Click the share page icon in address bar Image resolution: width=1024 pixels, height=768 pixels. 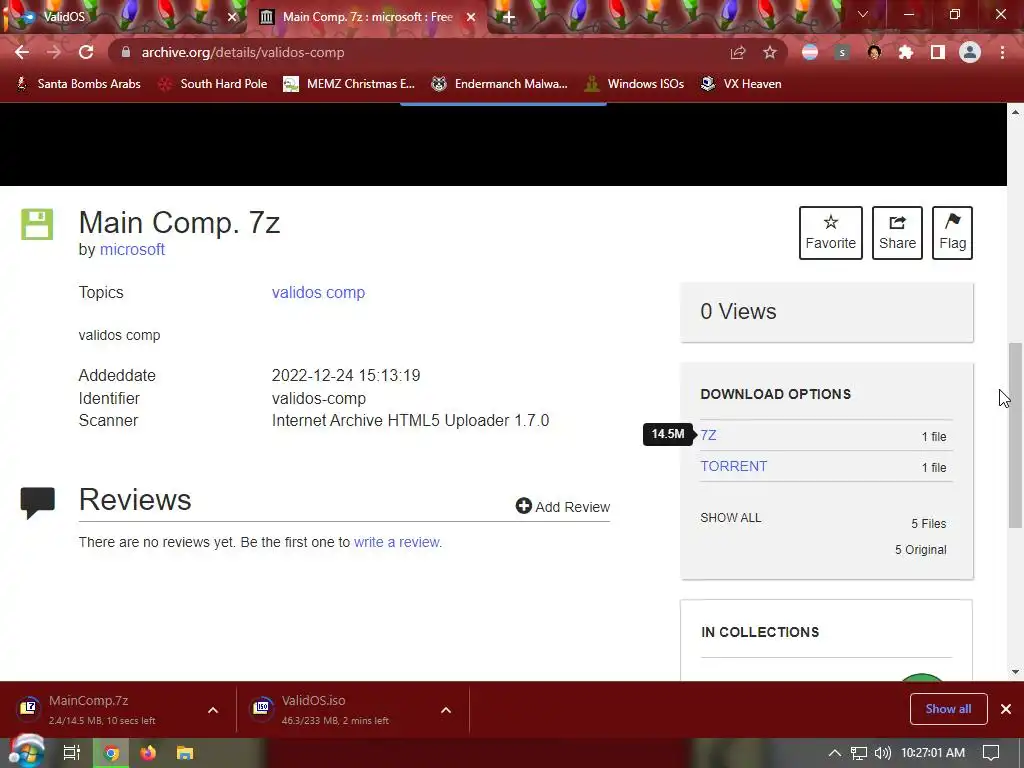coord(738,52)
